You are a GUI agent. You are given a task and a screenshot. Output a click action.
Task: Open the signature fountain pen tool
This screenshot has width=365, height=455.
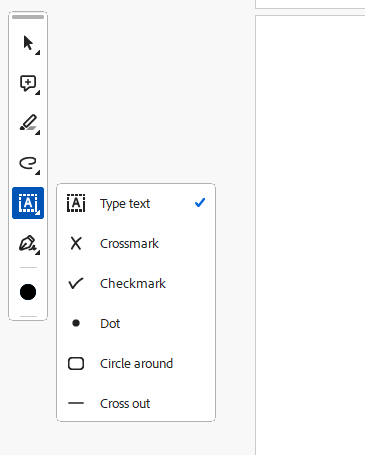coord(28,244)
